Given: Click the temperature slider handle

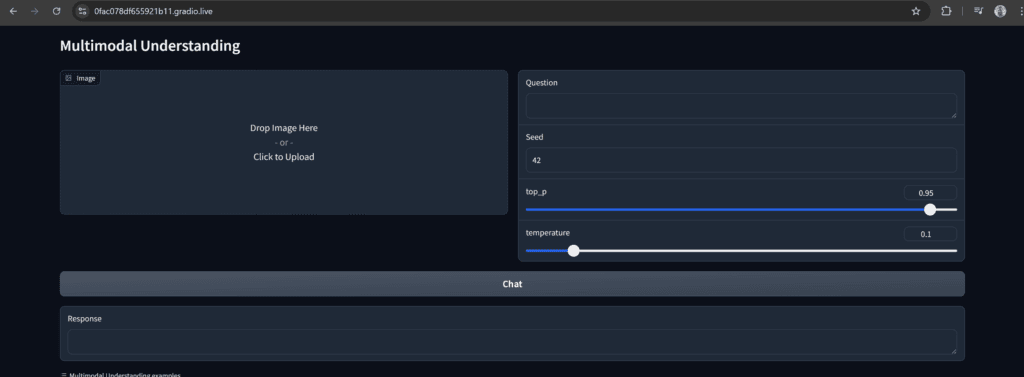Looking at the screenshot, I should [x=573, y=250].
